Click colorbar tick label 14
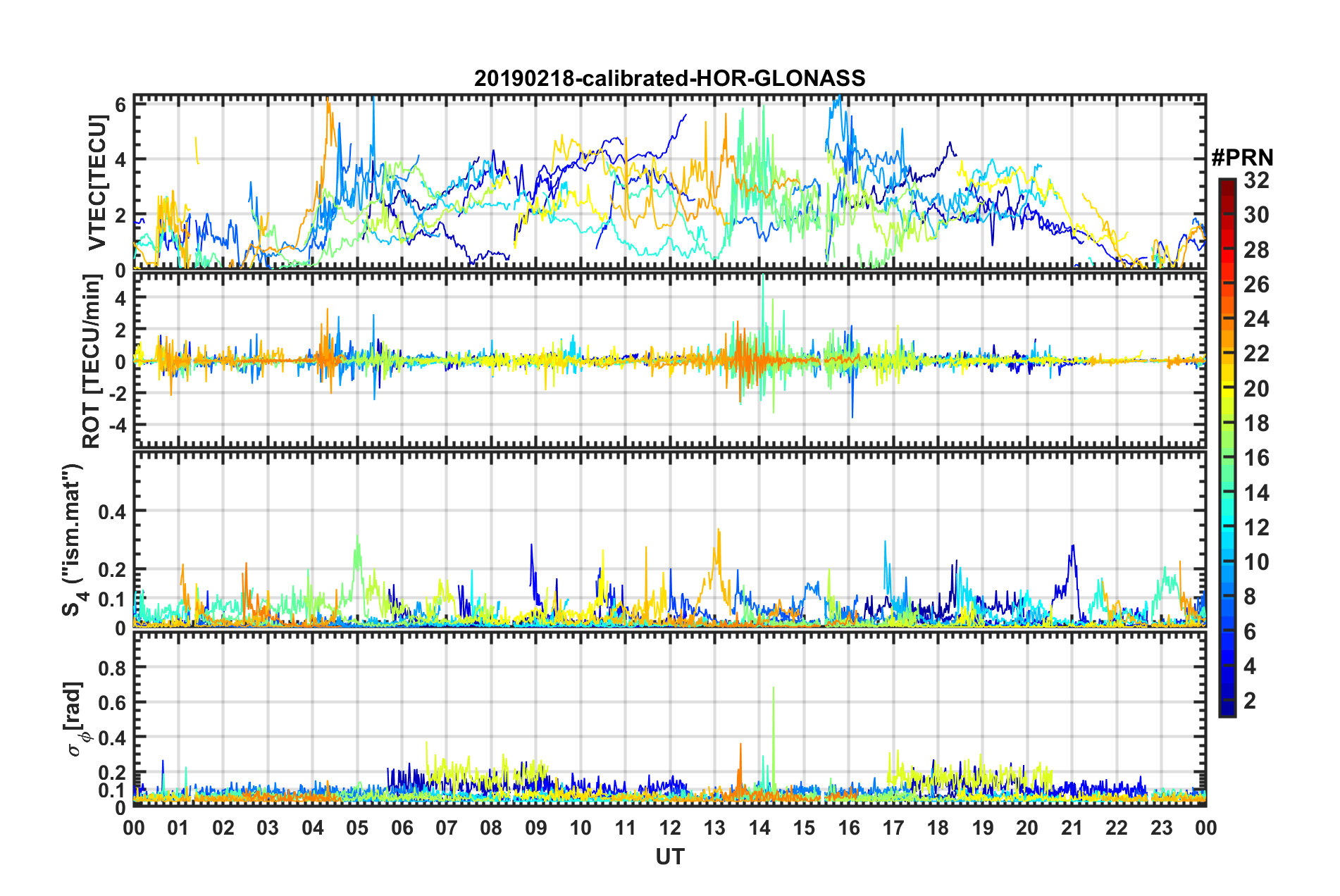 pos(1256,493)
